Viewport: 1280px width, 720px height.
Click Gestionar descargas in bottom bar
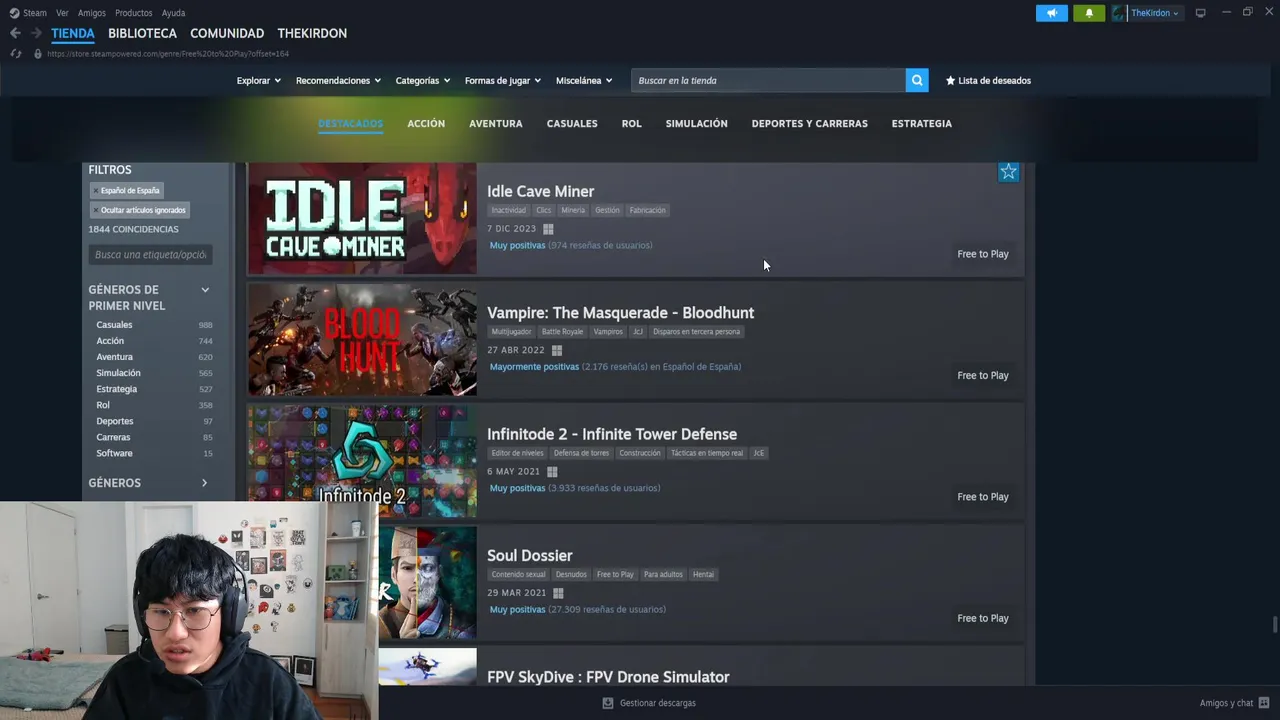coord(658,703)
